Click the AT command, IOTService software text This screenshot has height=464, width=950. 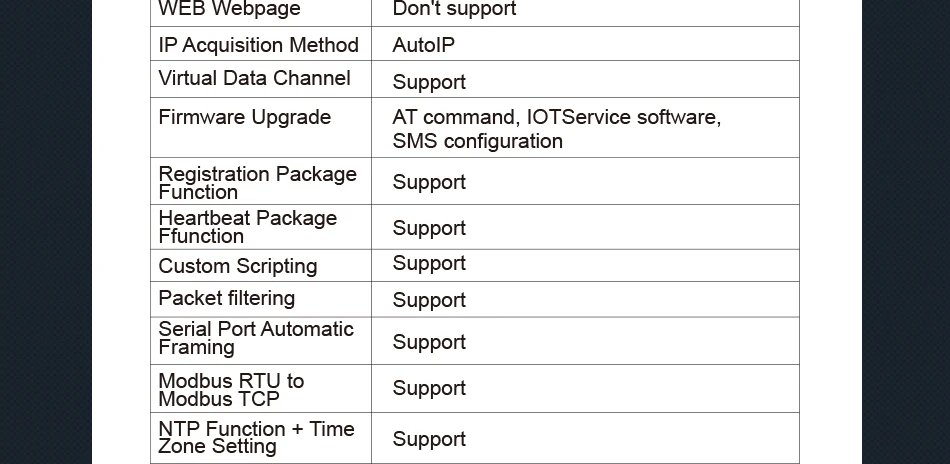click(x=556, y=117)
